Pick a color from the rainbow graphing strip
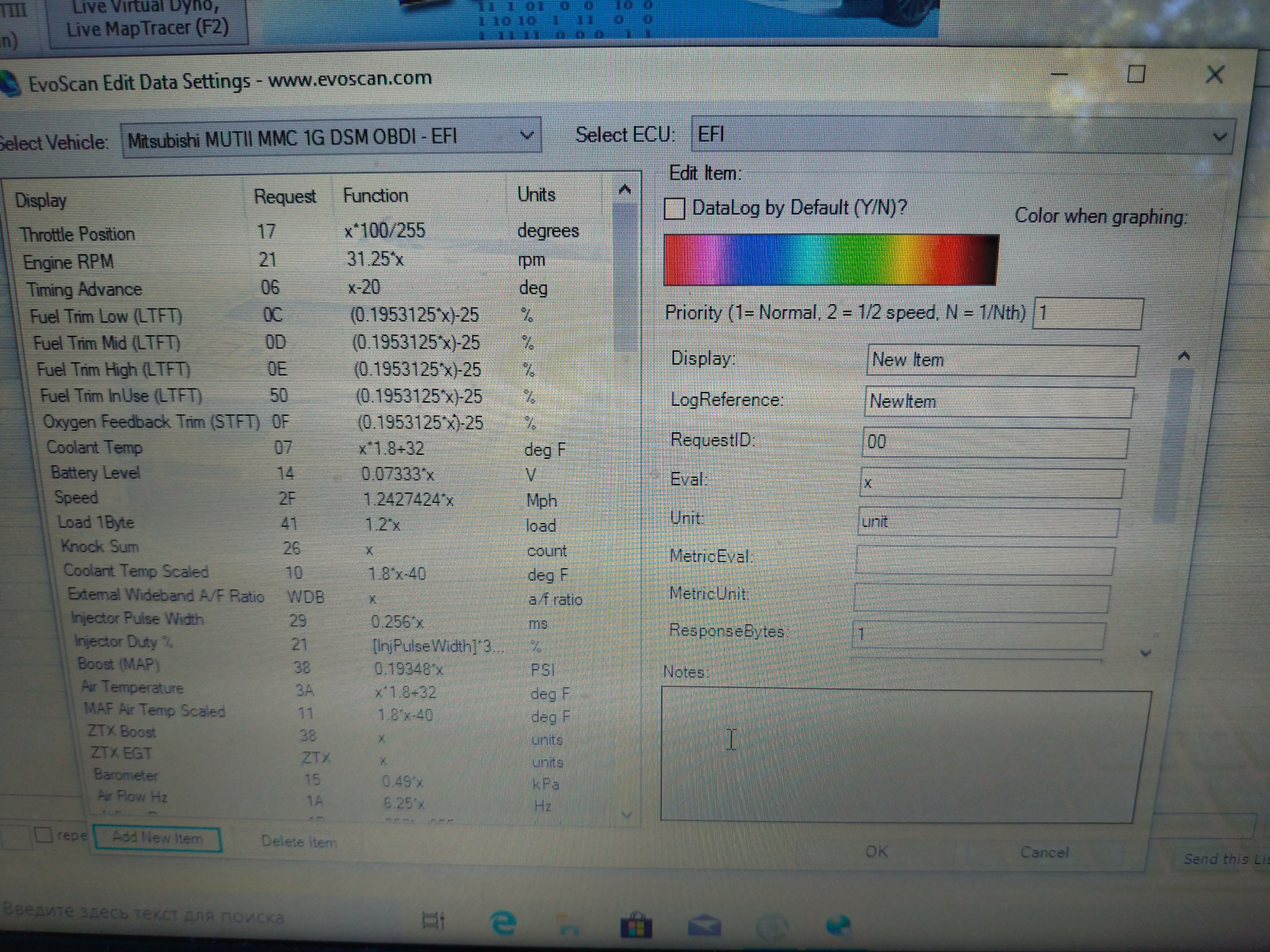Image resolution: width=1270 pixels, height=952 pixels. pos(831,260)
